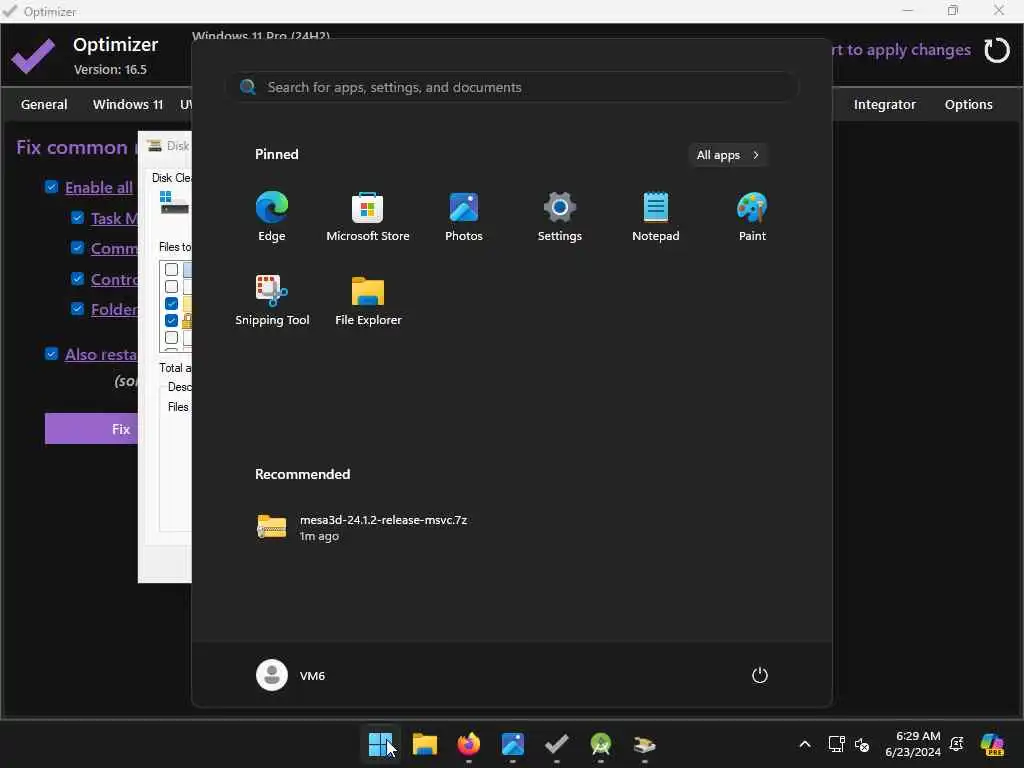Open the Integrator tab in Optimizer

884,104
